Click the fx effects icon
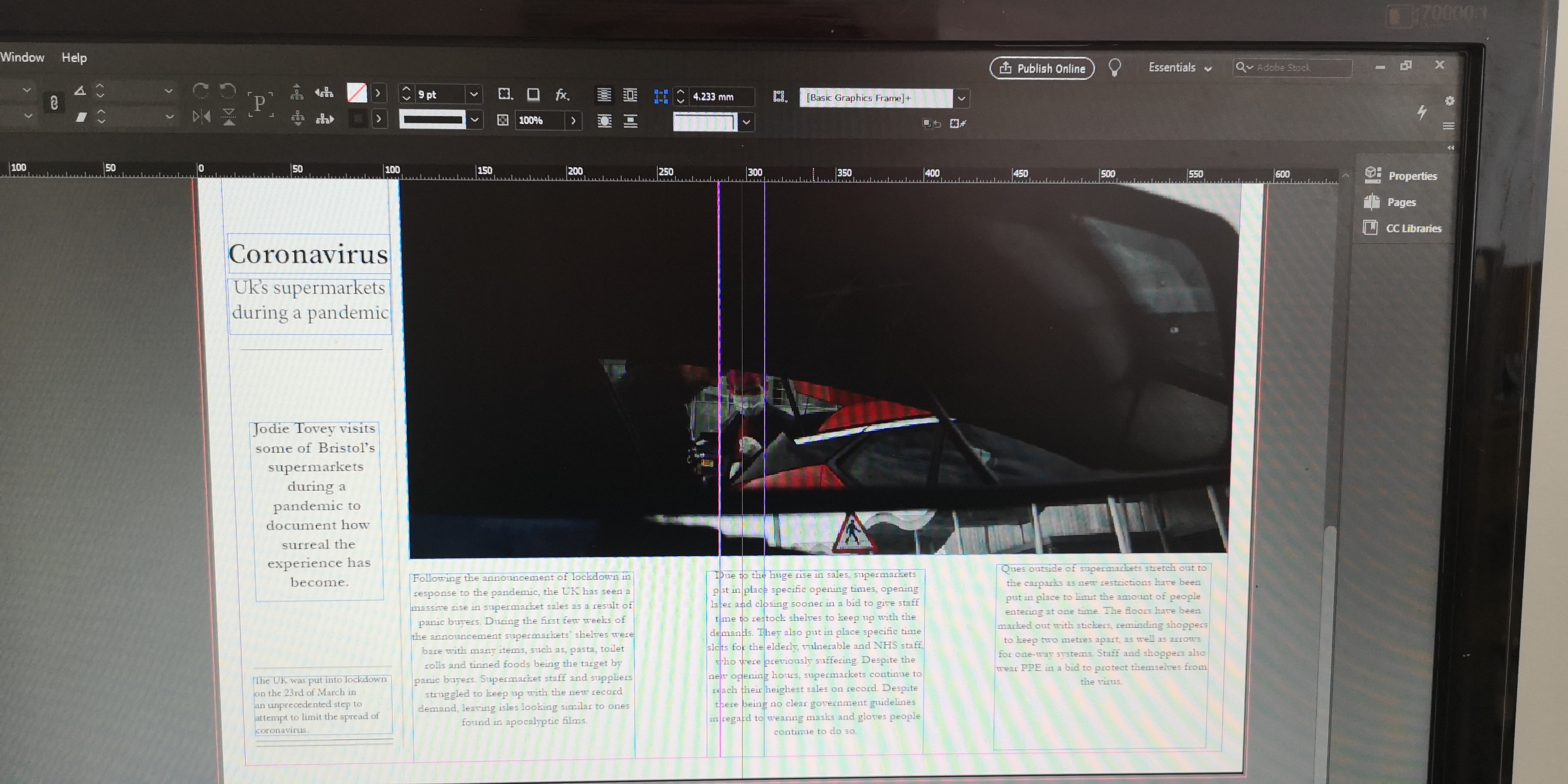The width and height of the screenshot is (1568, 784). click(x=561, y=95)
